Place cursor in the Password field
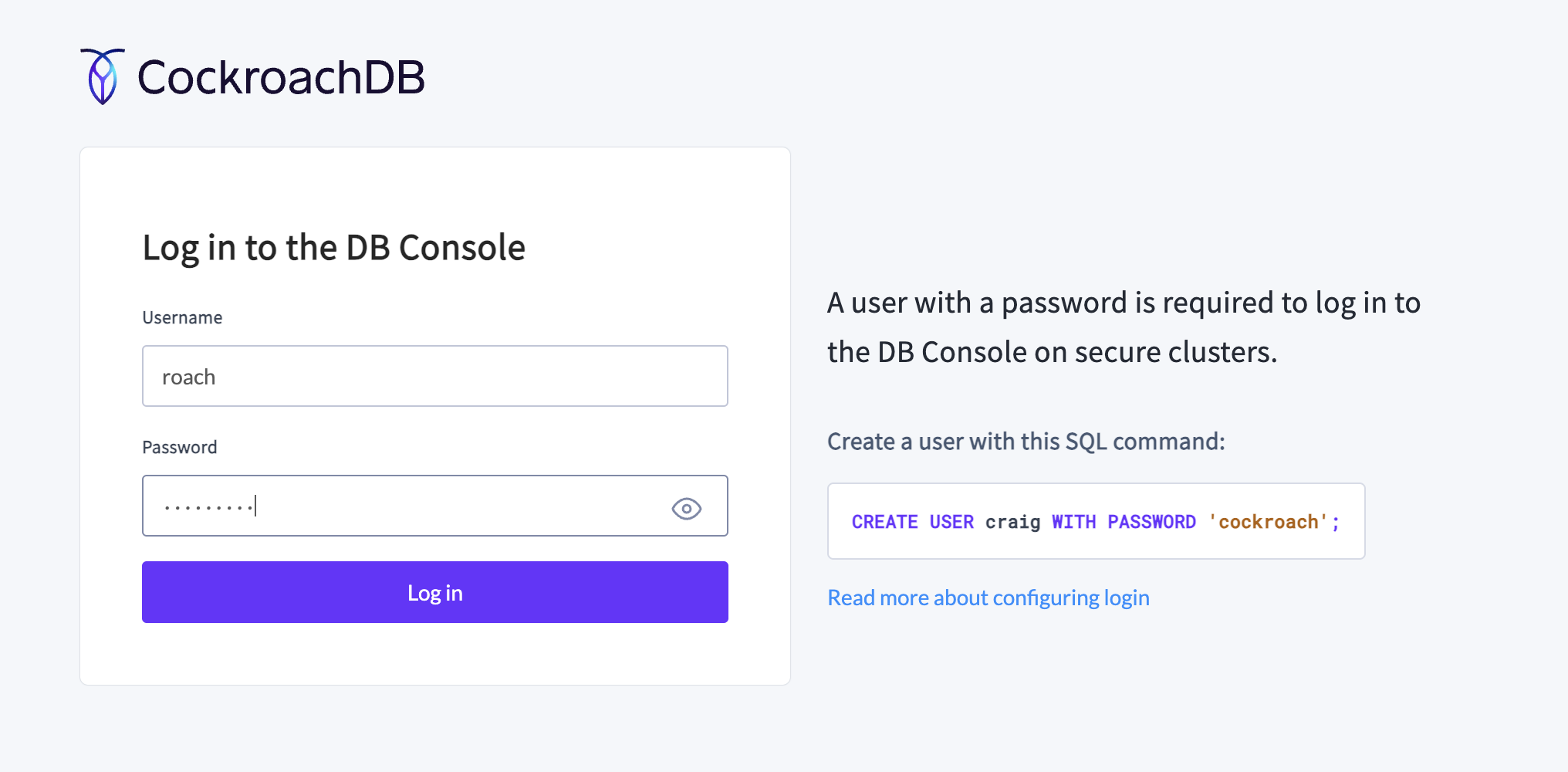Screen dimensions: 1568x772 [435, 506]
